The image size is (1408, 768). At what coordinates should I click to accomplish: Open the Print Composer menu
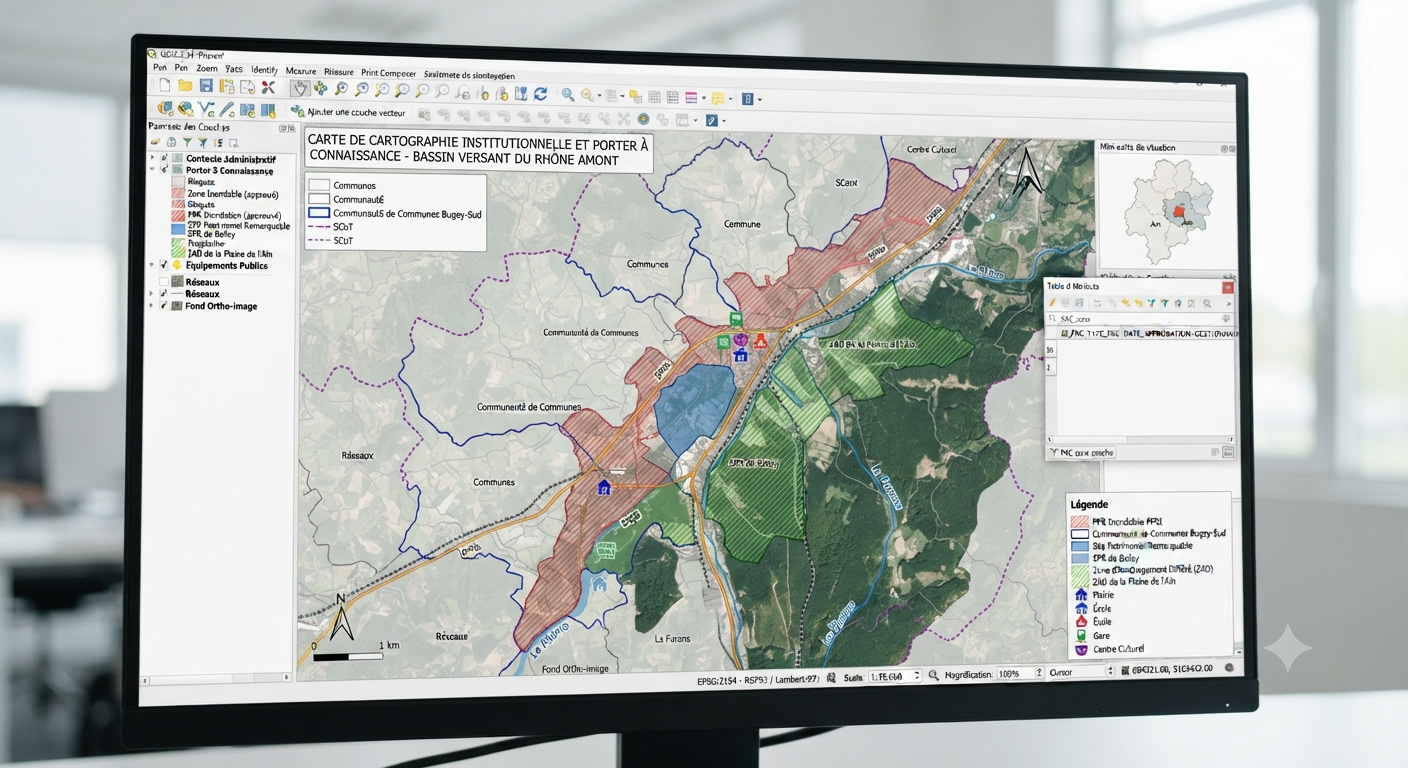pyautogui.click(x=389, y=73)
